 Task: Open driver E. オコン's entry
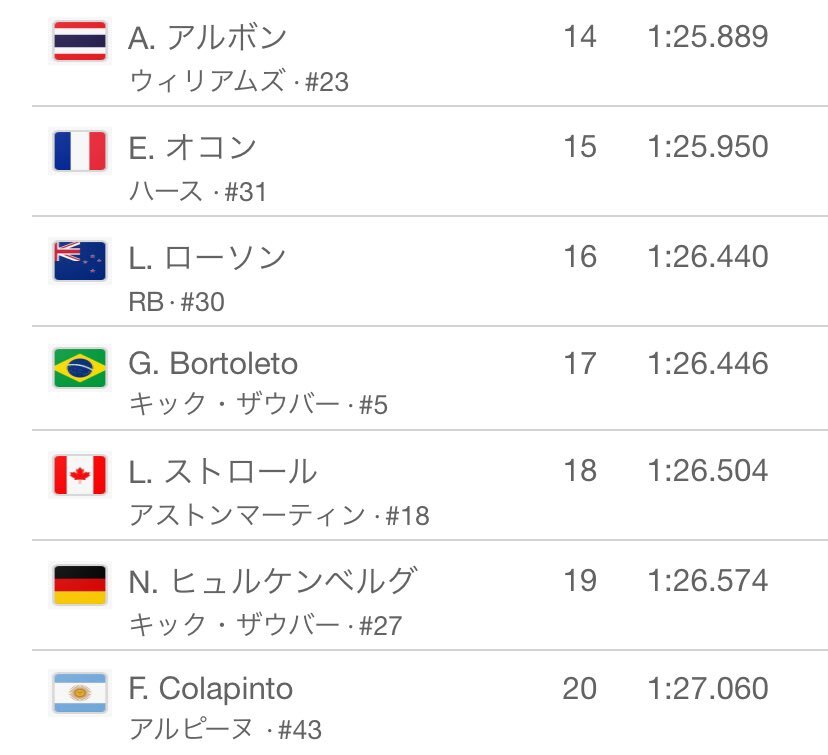tap(192, 148)
